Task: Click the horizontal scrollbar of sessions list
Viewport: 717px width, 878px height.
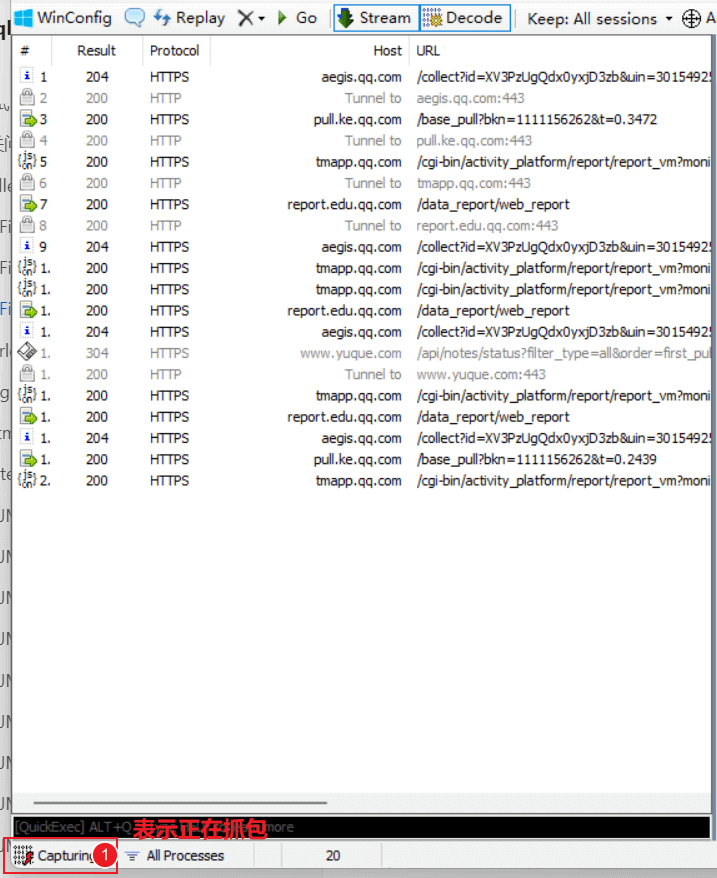Action: 180,802
